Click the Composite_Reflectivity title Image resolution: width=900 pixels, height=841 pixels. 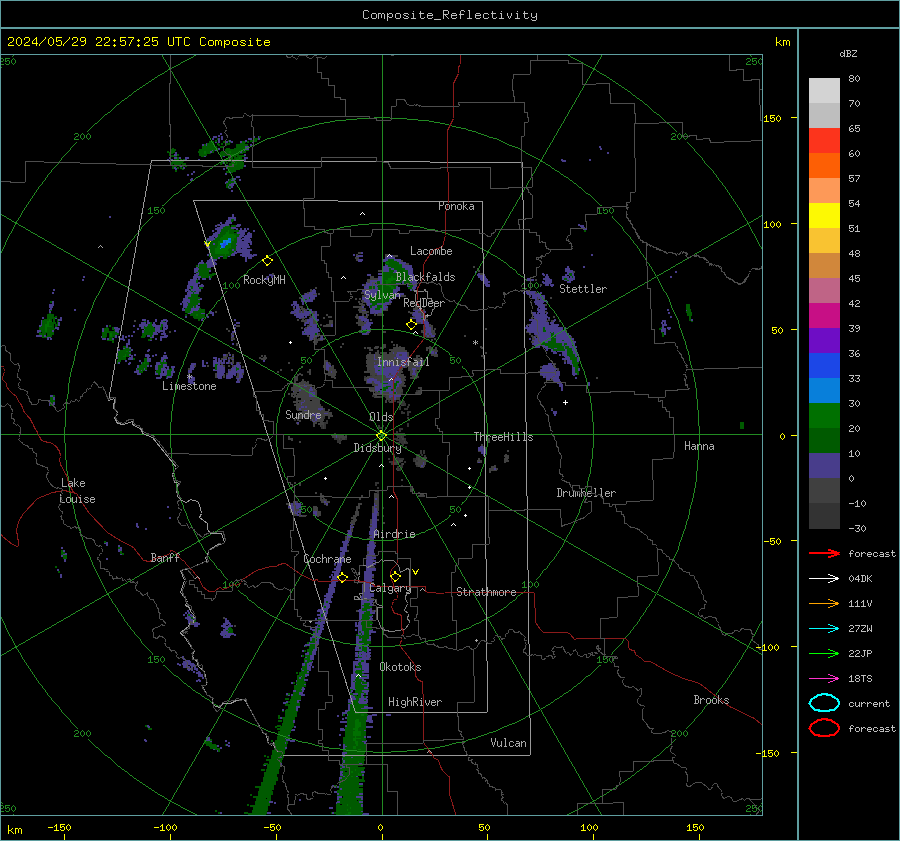point(450,15)
